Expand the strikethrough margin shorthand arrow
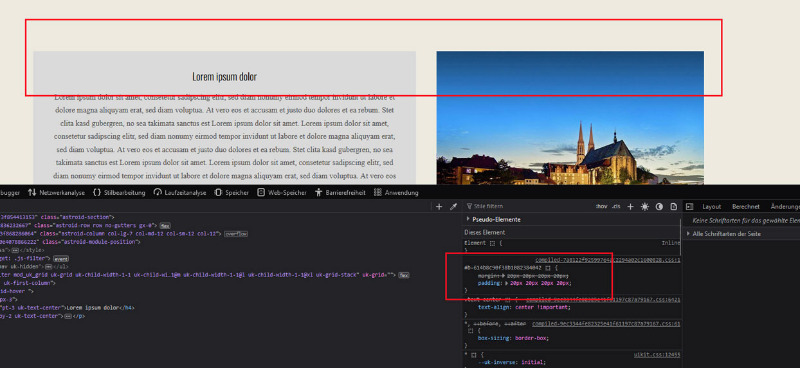800x368 pixels. [503, 276]
